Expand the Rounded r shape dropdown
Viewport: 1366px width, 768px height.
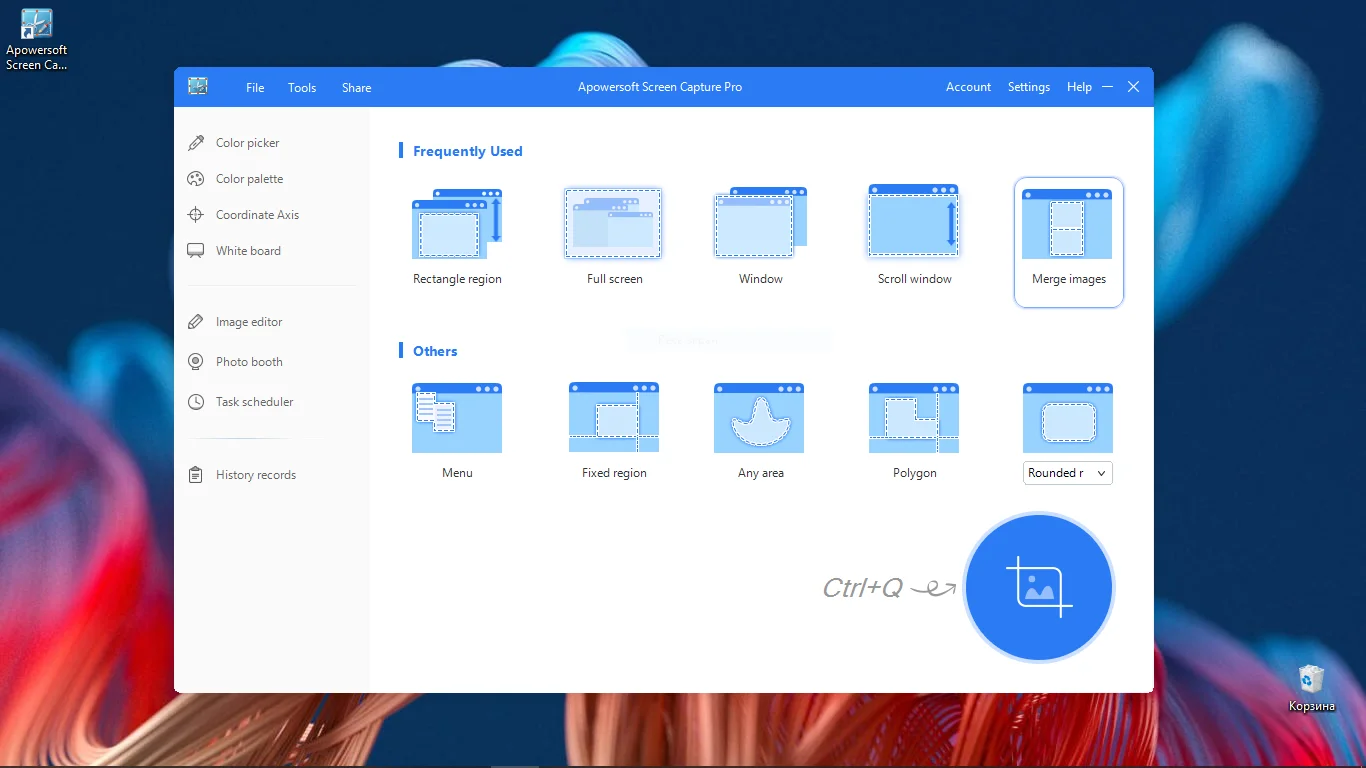pos(1068,473)
